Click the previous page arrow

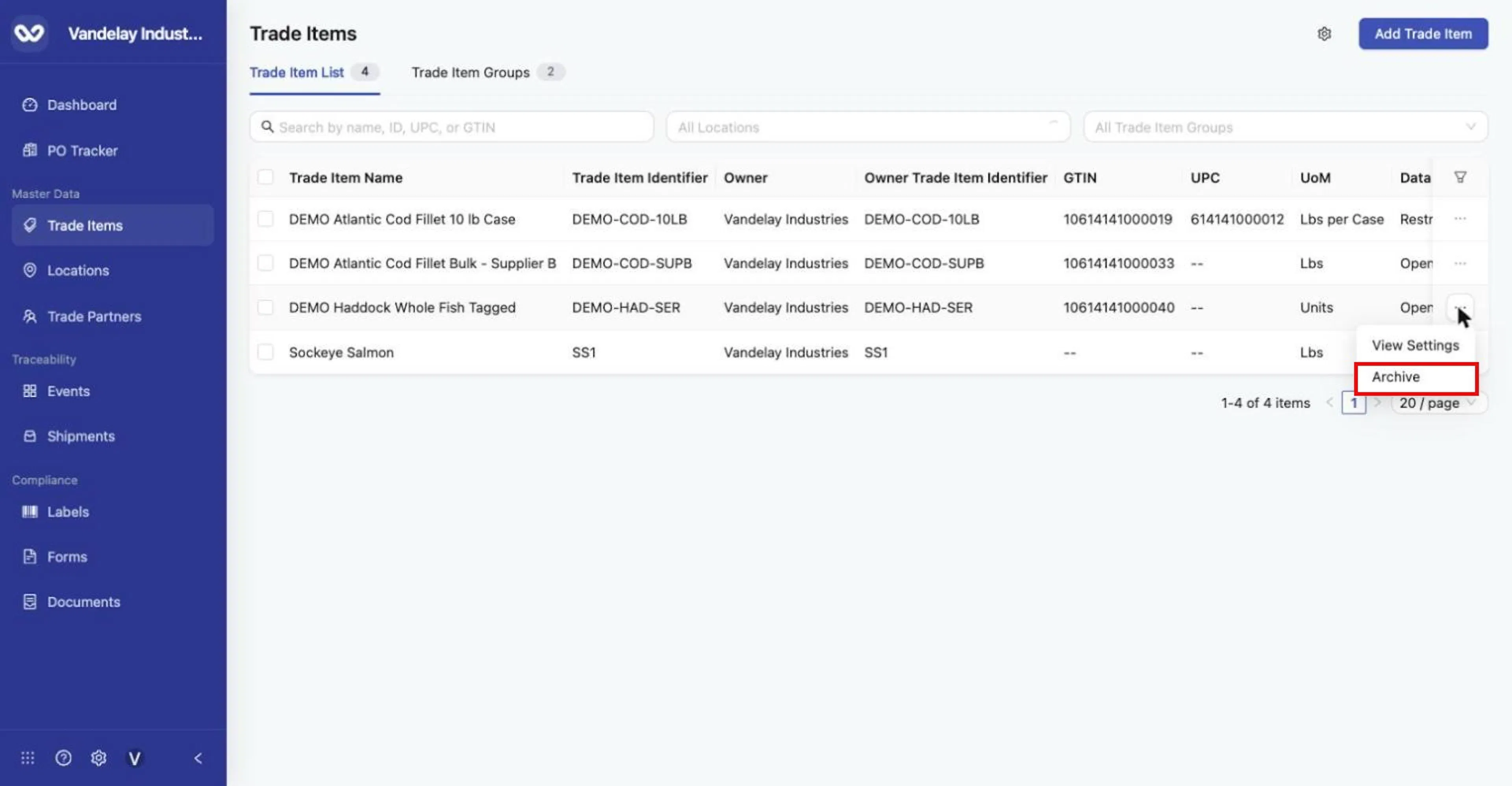[1329, 403]
